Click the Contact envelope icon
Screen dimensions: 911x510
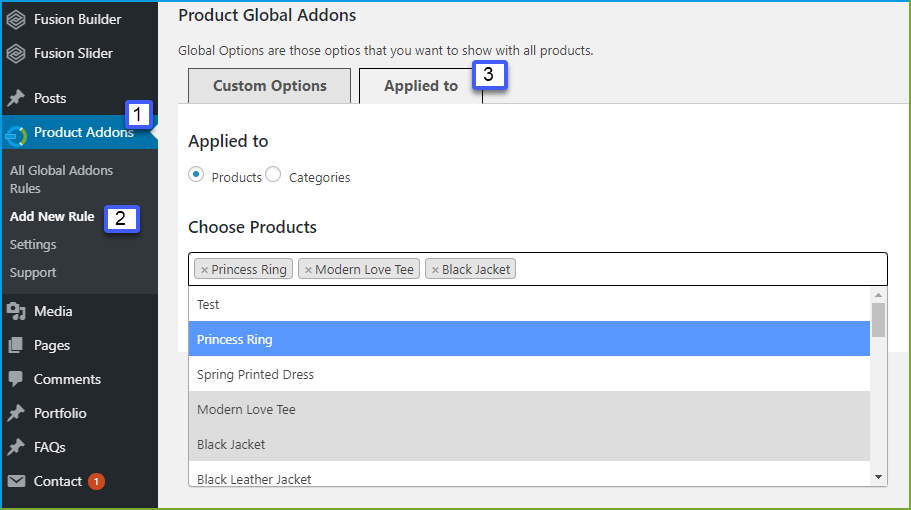16,481
